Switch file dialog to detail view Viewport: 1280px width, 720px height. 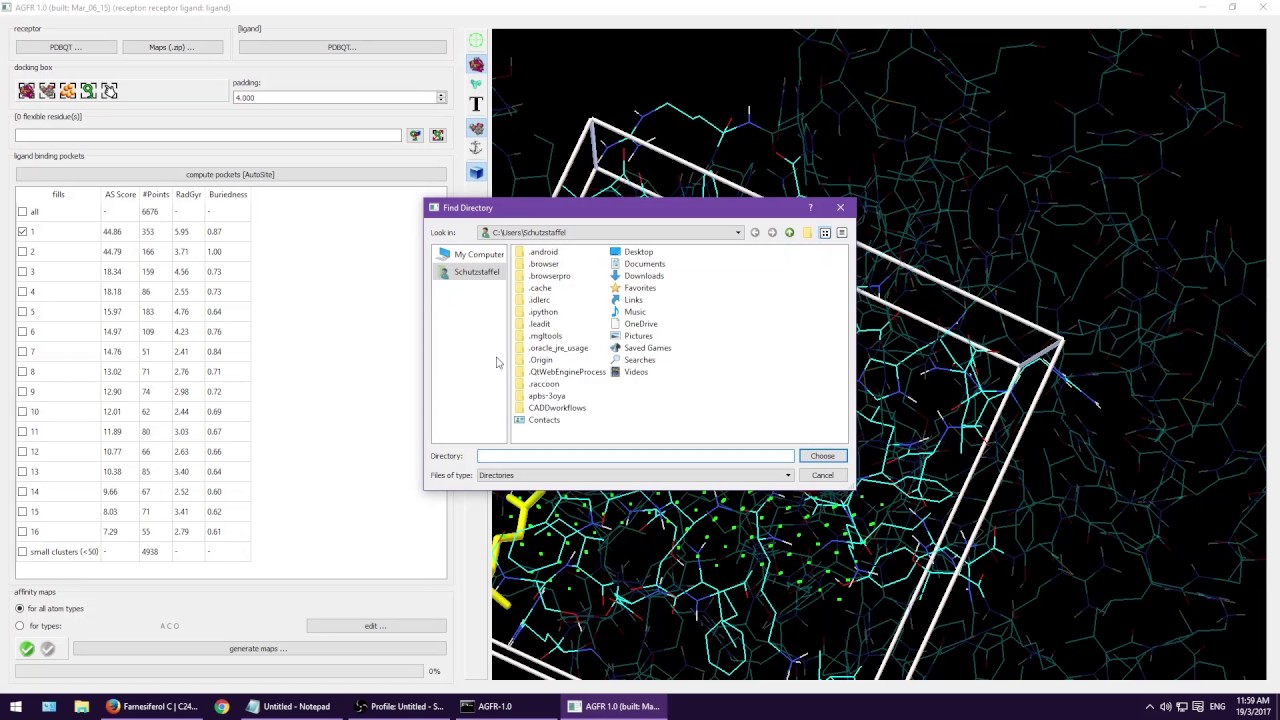[x=842, y=233]
